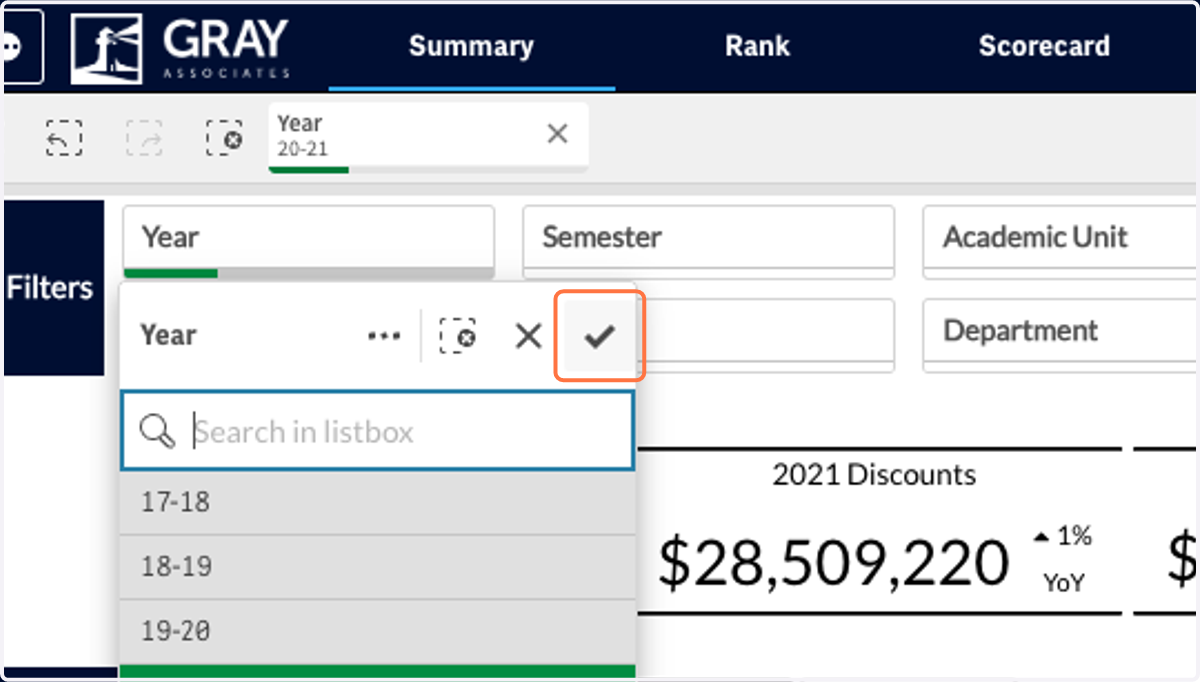Click the step back selection icon
Image resolution: width=1200 pixels, height=682 pixels.
tap(64, 138)
